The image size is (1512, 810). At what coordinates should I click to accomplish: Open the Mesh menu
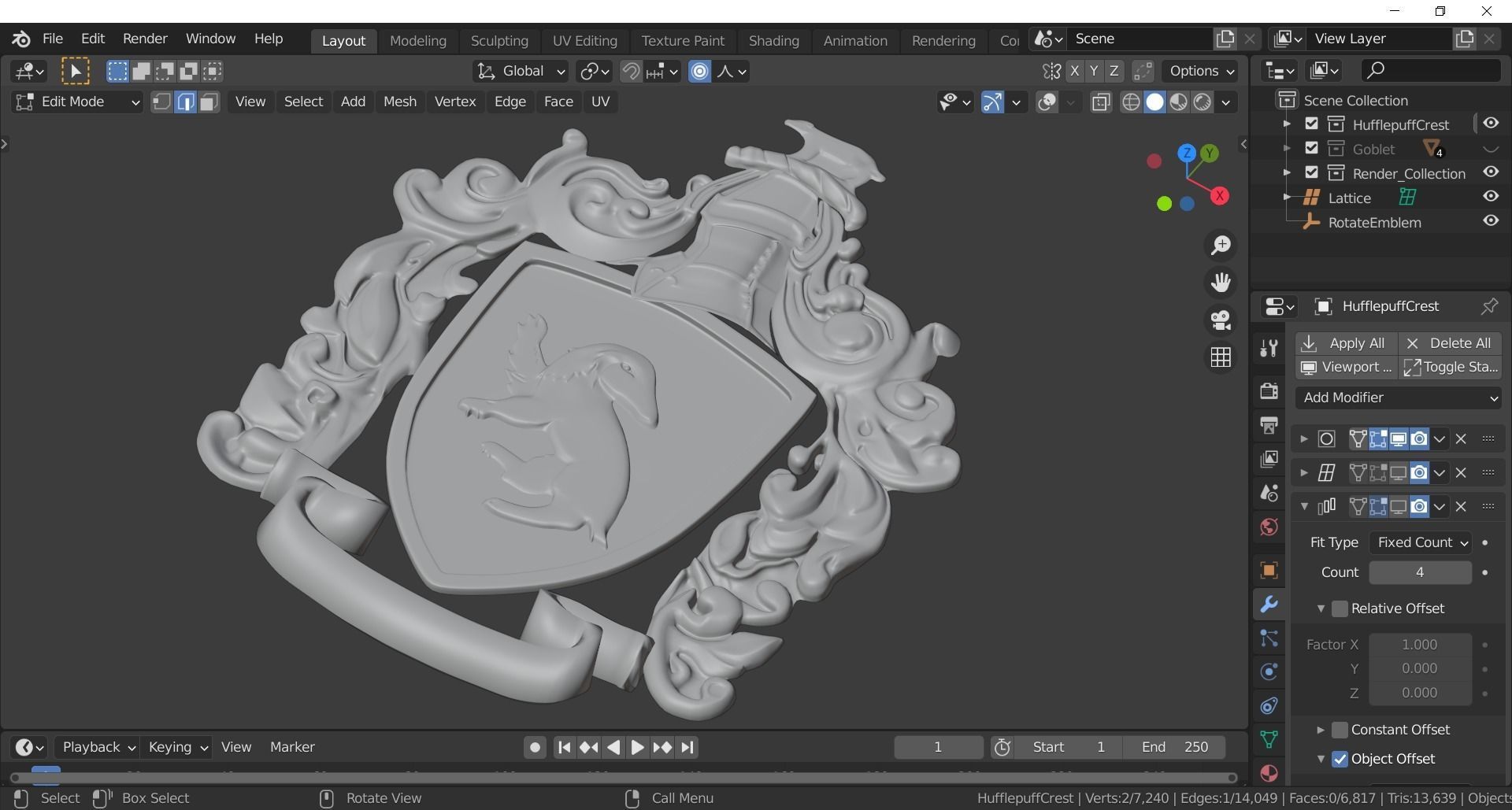pyautogui.click(x=400, y=102)
